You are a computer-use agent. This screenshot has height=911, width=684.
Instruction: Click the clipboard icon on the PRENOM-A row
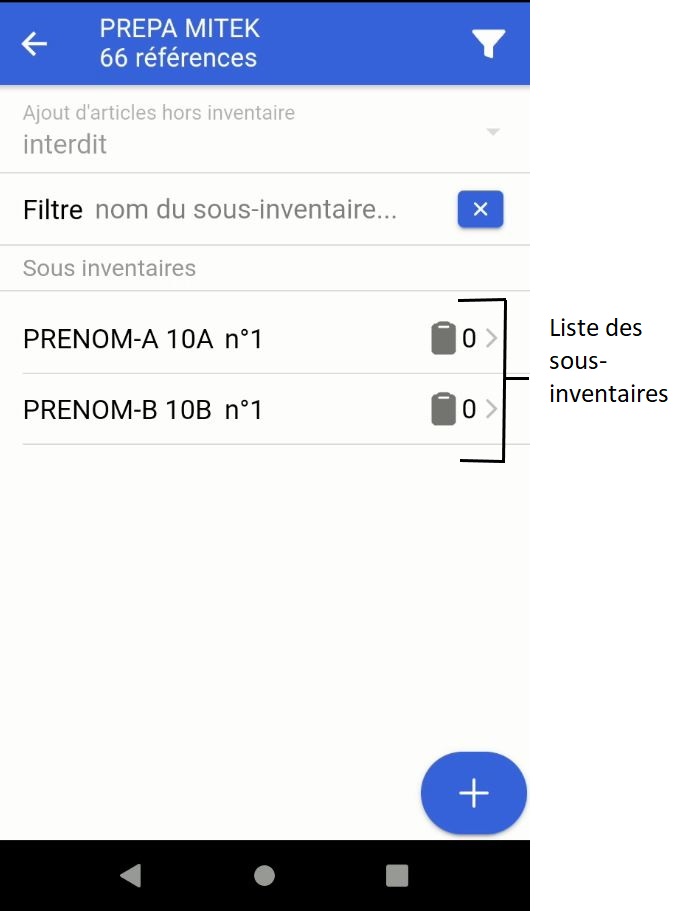click(443, 339)
